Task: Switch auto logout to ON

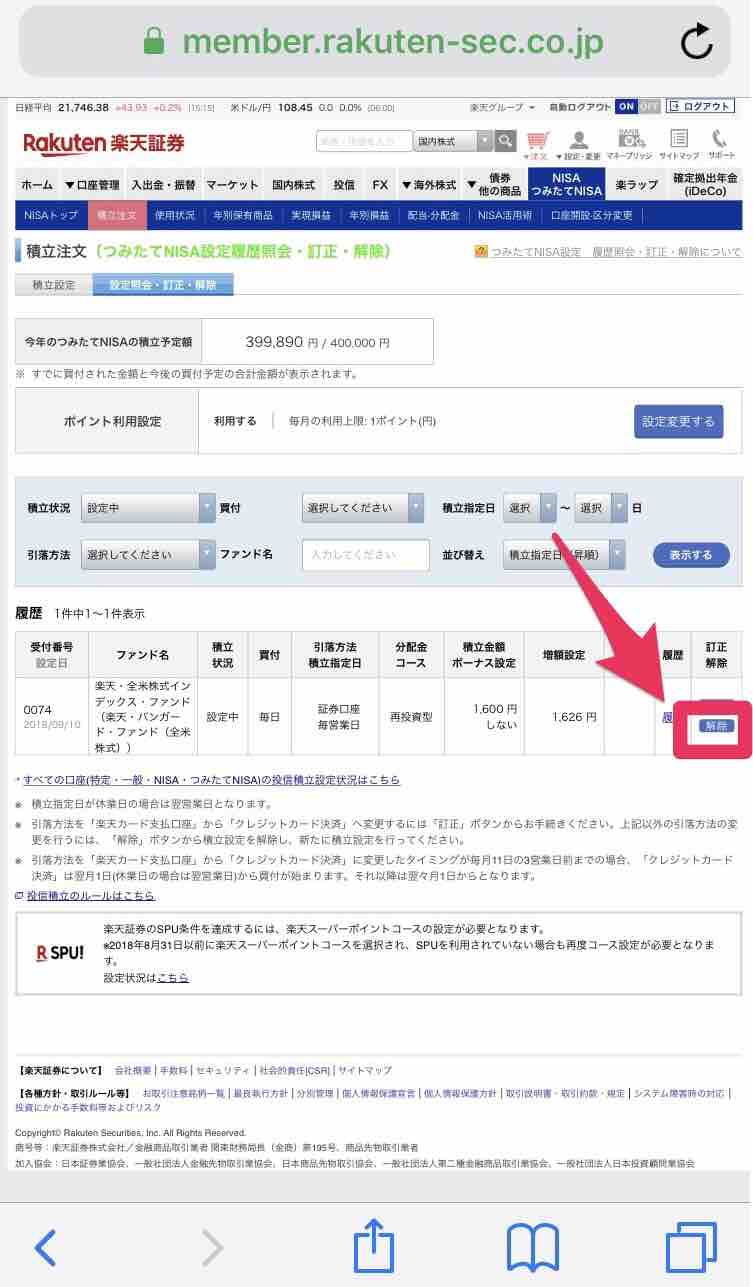Action: tap(626, 106)
